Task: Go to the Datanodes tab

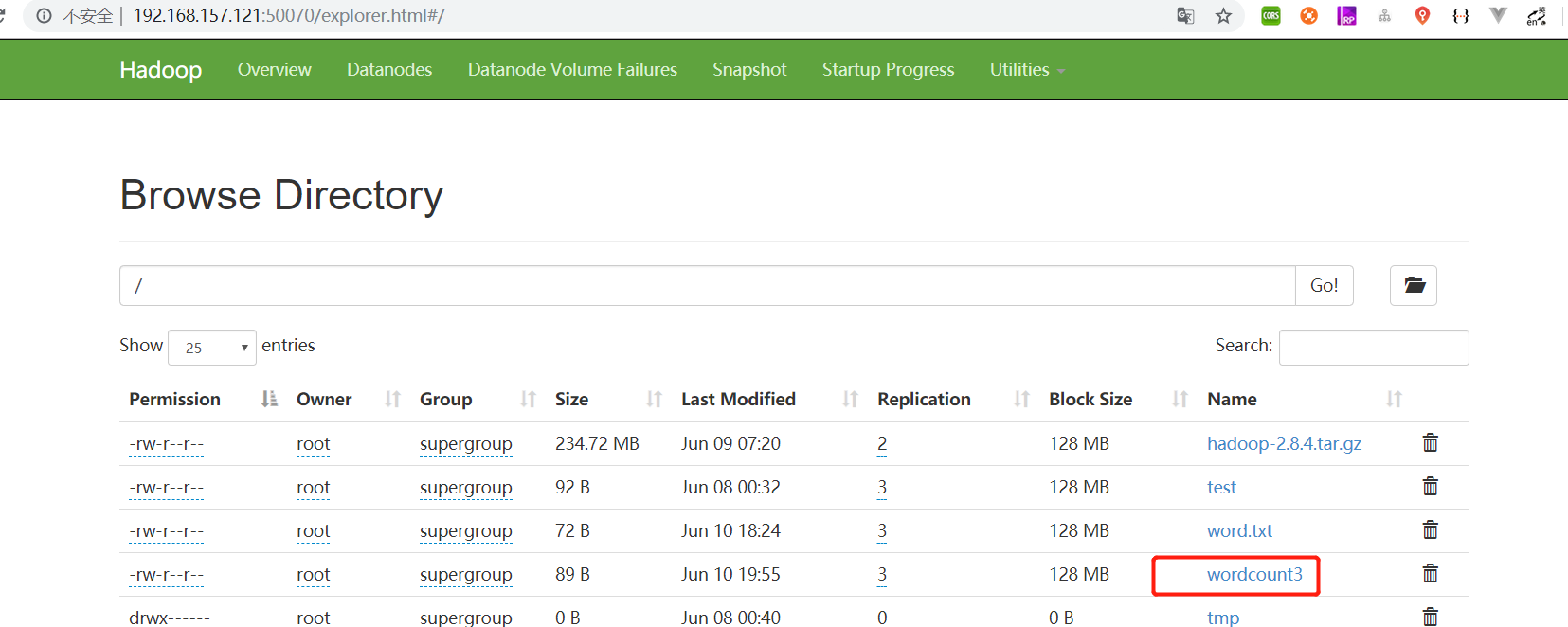Action: pos(389,70)
